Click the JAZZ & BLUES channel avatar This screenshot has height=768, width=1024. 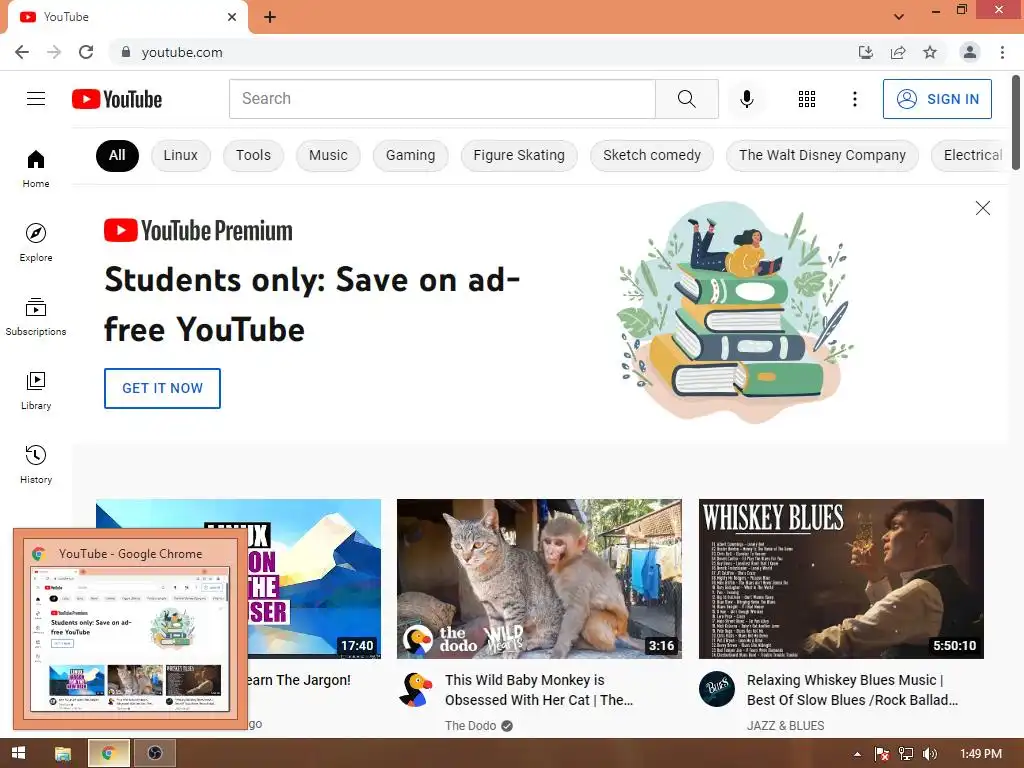(716, 689)
